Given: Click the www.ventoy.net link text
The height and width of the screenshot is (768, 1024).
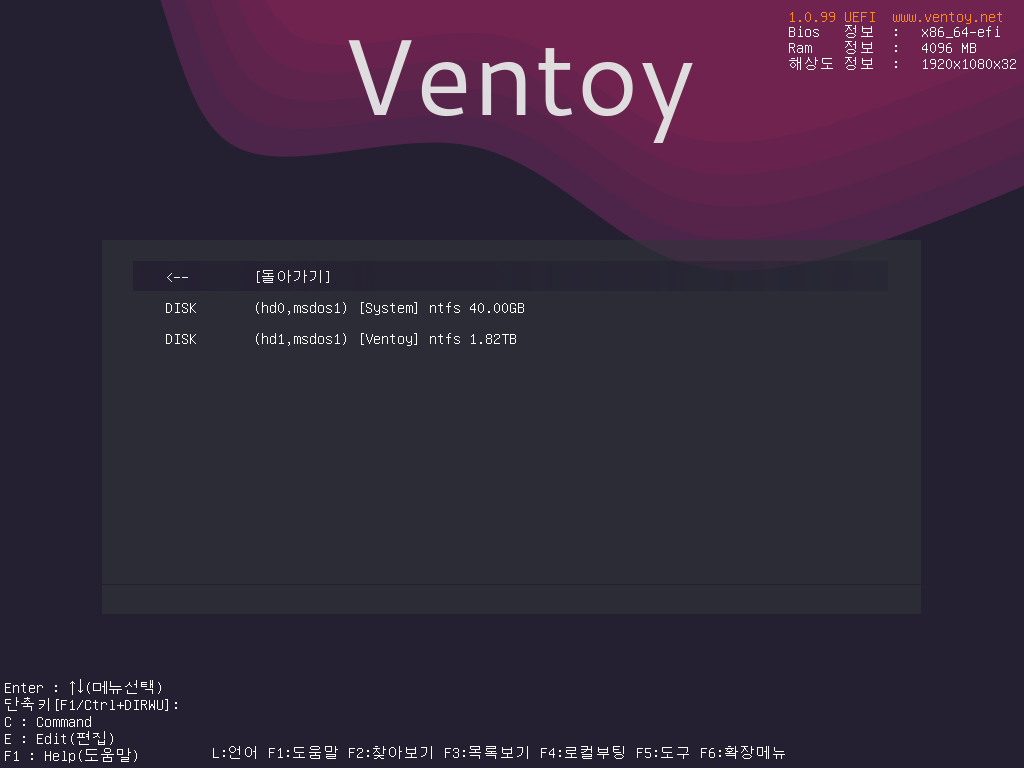Looking at the screenshot, I should [947, 17].
